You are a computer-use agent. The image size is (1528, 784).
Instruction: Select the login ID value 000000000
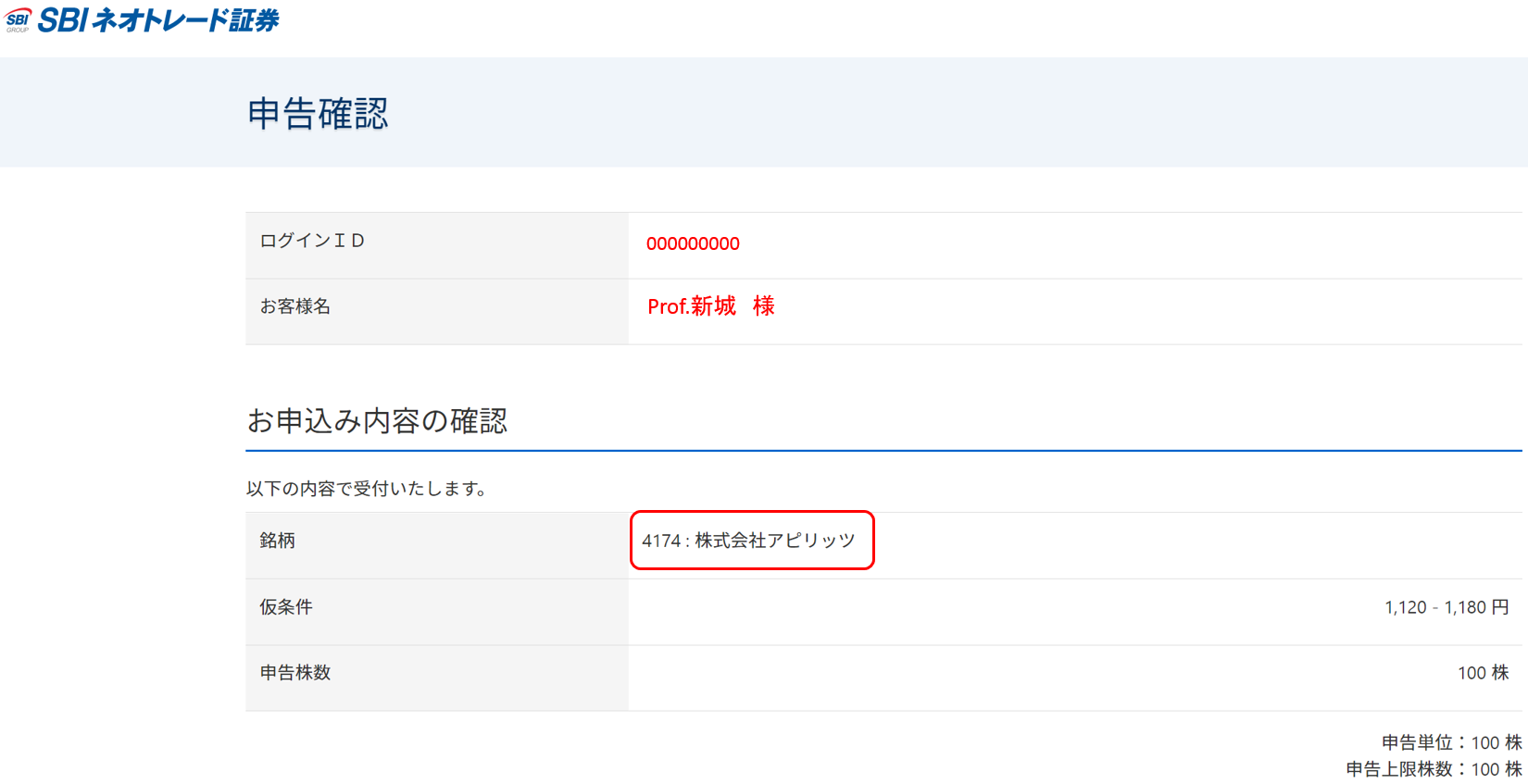click(x=693, y=243)
